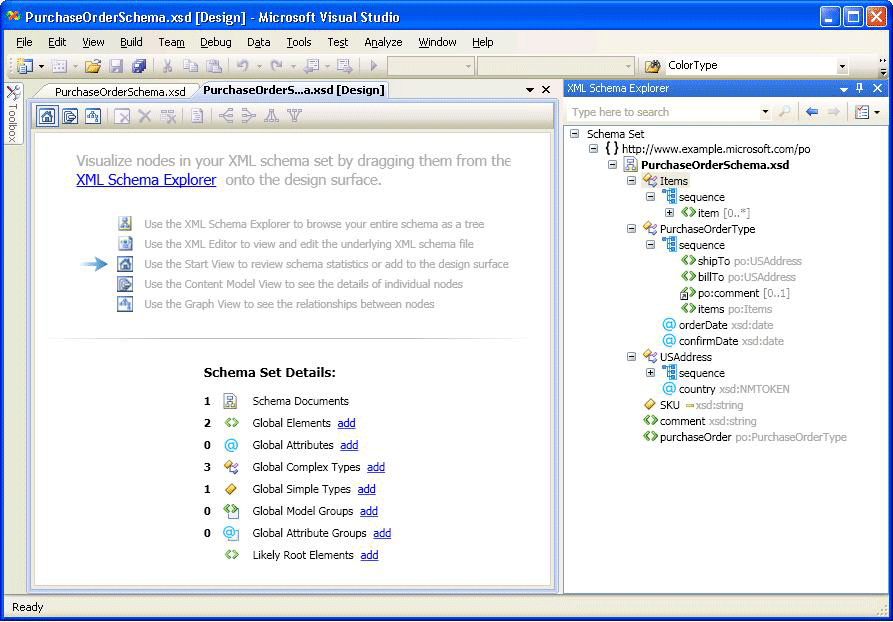893x622 pixels.
Task: Expand the USAddress sequence node
Action: pos(651,373)
